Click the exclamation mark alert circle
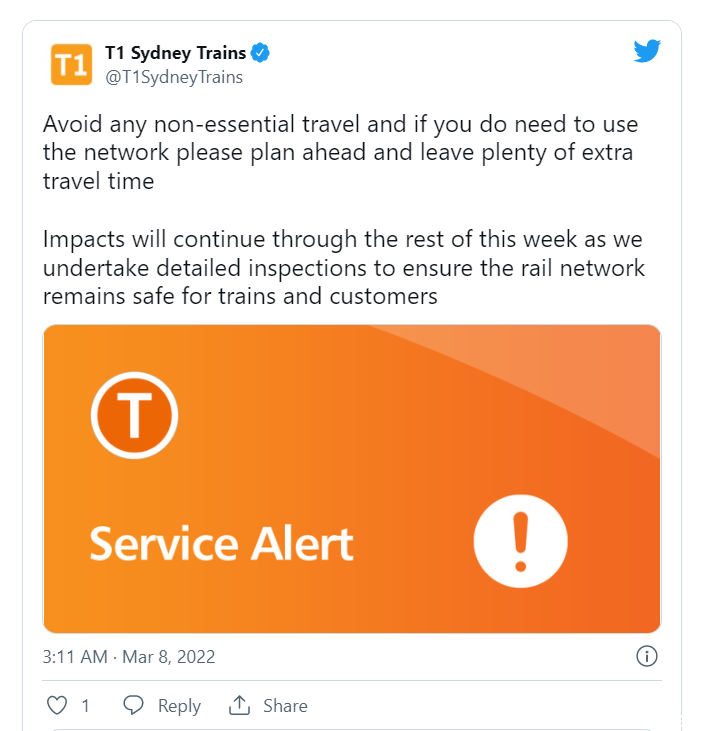 [x=521, y=541]
